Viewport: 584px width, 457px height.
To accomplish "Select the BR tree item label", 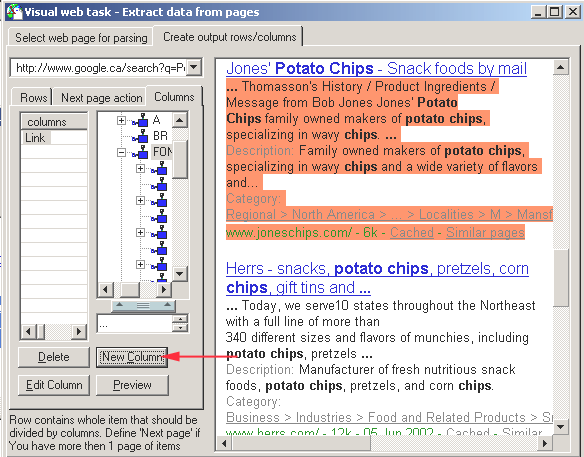I will click(161, 136).
